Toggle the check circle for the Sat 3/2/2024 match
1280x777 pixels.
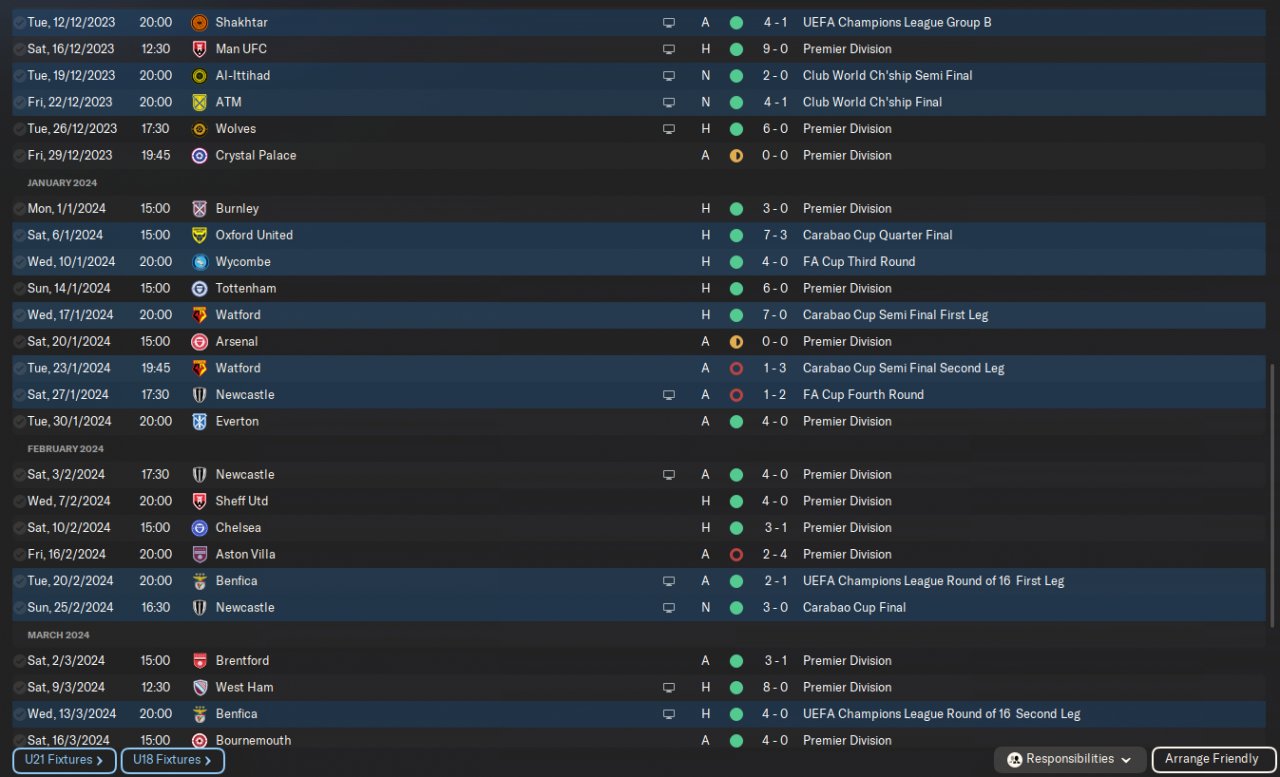pos(20,475)
